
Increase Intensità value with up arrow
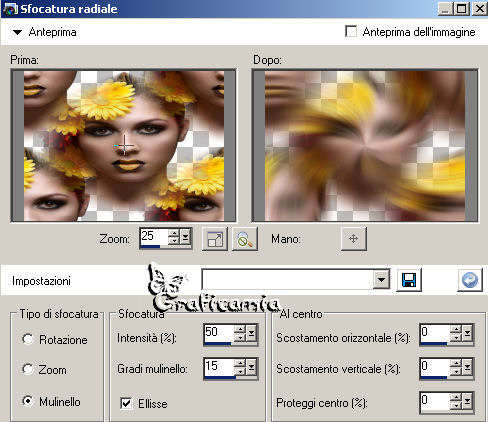coord(240,330)
